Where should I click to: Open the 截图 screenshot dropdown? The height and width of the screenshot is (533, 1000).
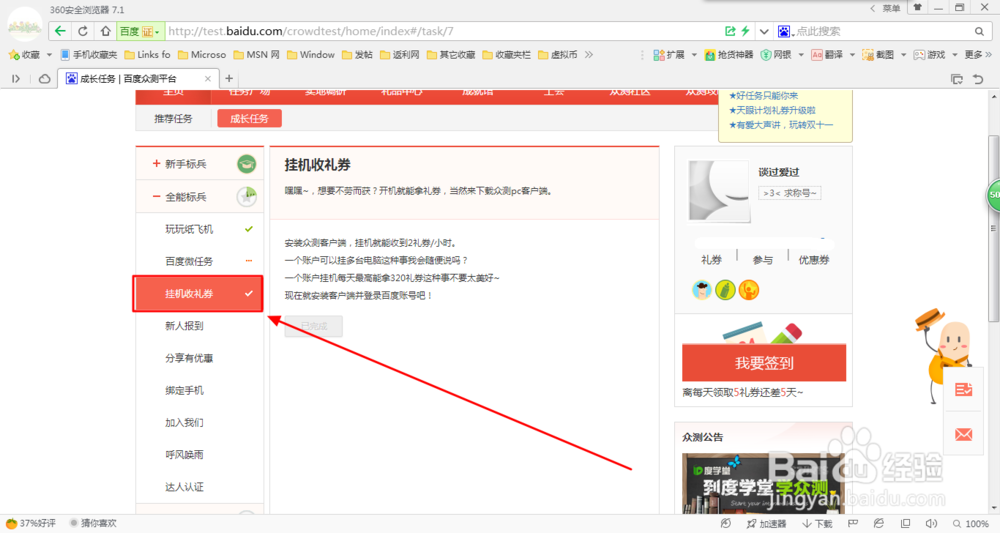tap(884, 55)
